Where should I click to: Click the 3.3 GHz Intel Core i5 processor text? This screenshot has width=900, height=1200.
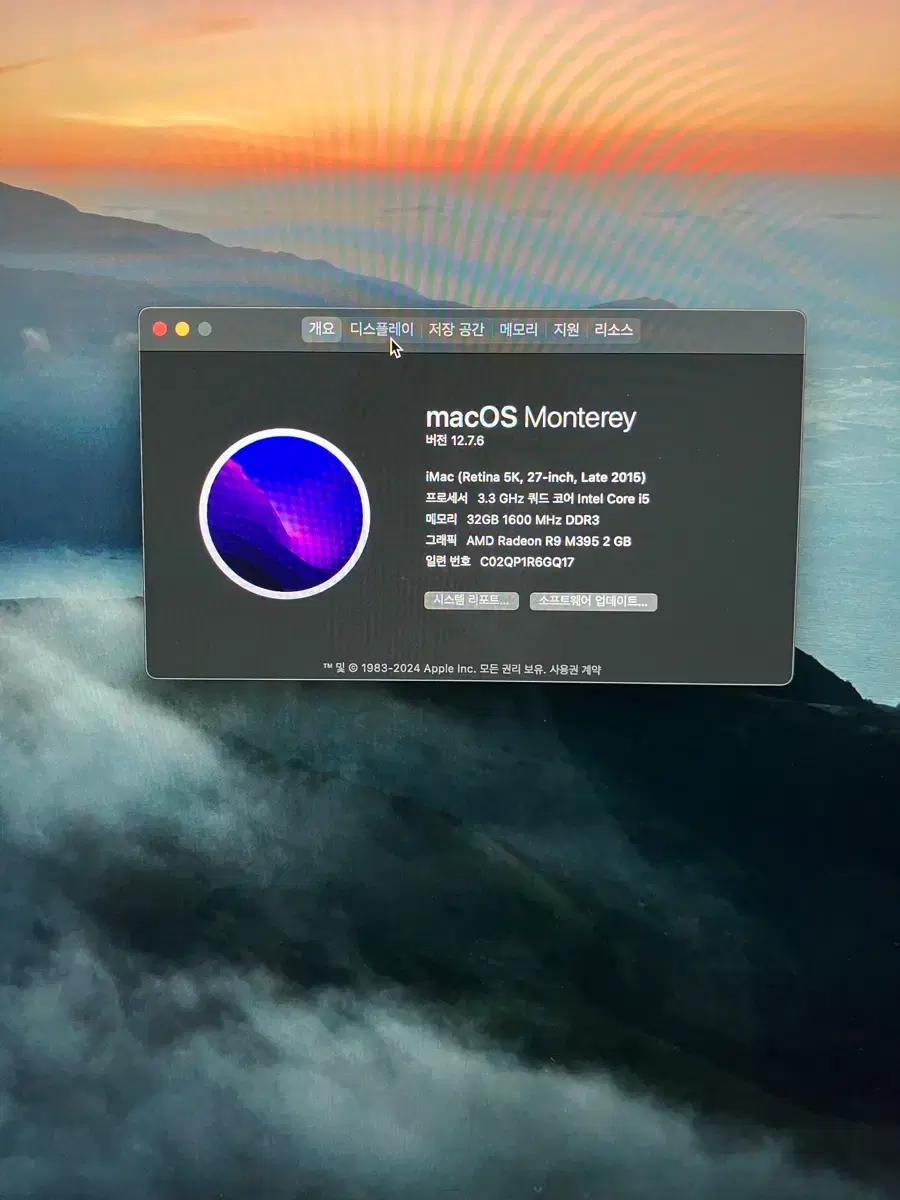click(x=563, y=498)
